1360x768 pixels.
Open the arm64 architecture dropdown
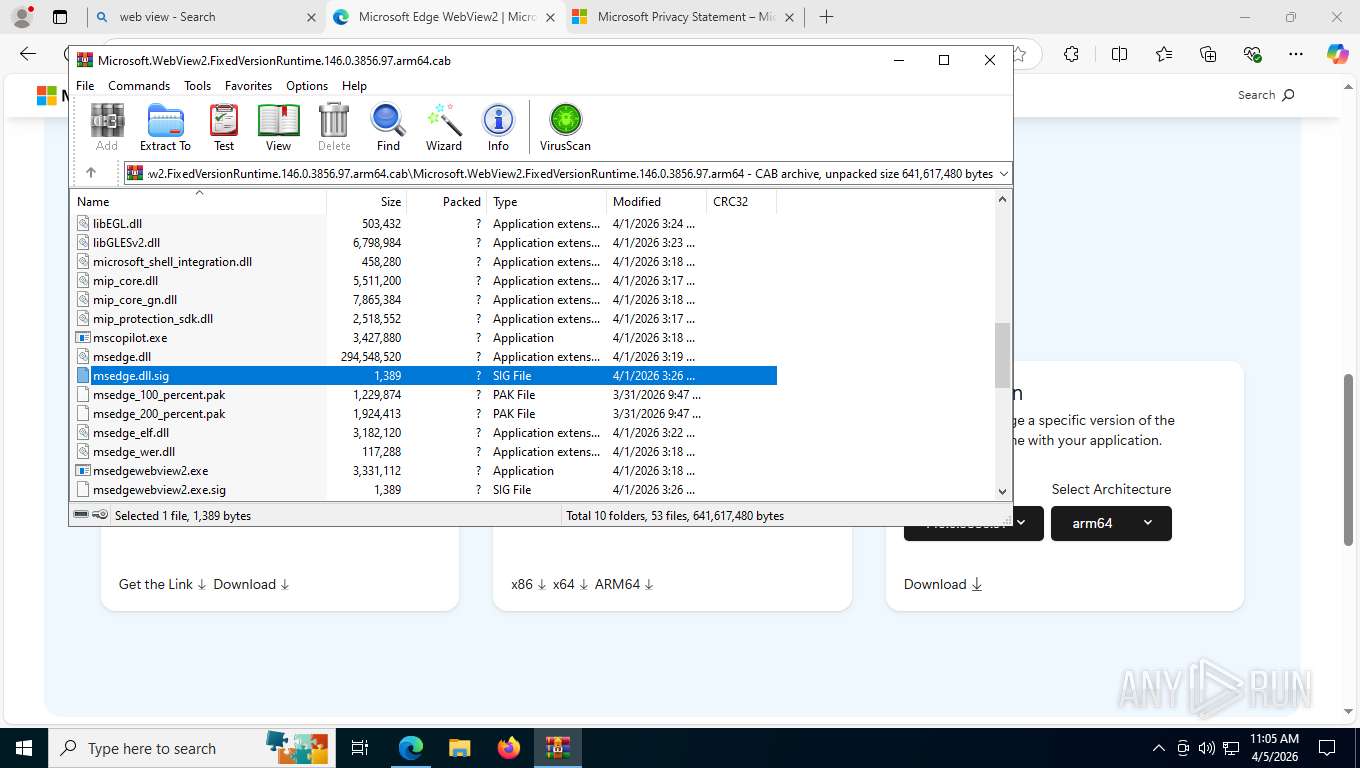click(x=1111, y=523)
